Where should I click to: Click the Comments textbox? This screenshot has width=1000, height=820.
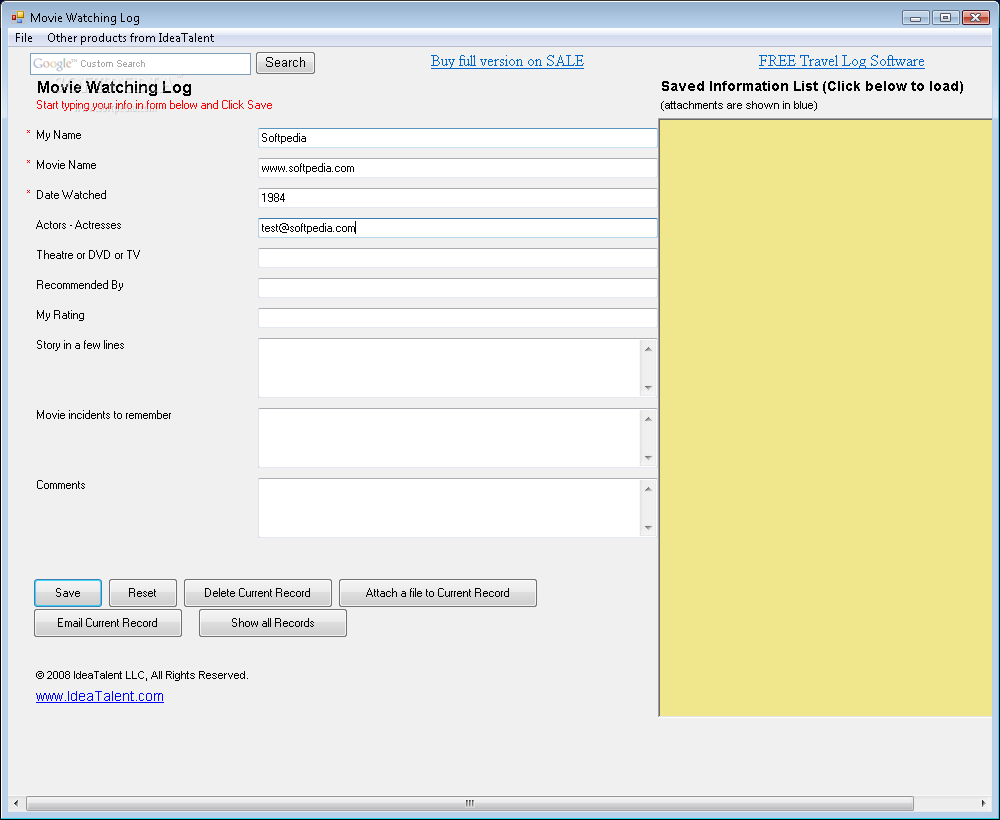pyautogui.click(x=450, y=508)
